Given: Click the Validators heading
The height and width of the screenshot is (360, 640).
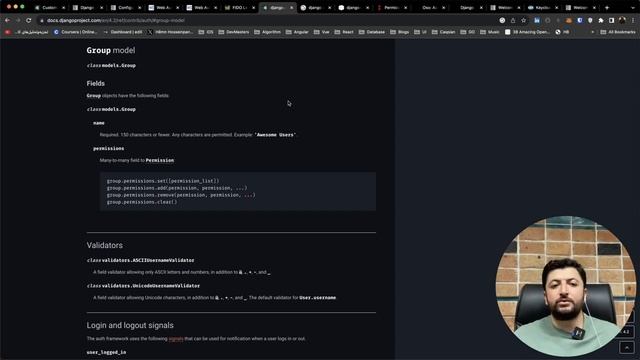Looking at the screenshot, I should coord(104,245).
